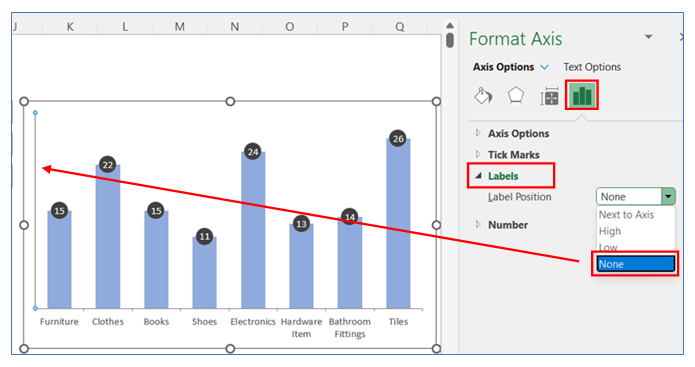
Task: Open the Format Axis pane options arrow
Action: pyautogui.click(x=648, y=37)
